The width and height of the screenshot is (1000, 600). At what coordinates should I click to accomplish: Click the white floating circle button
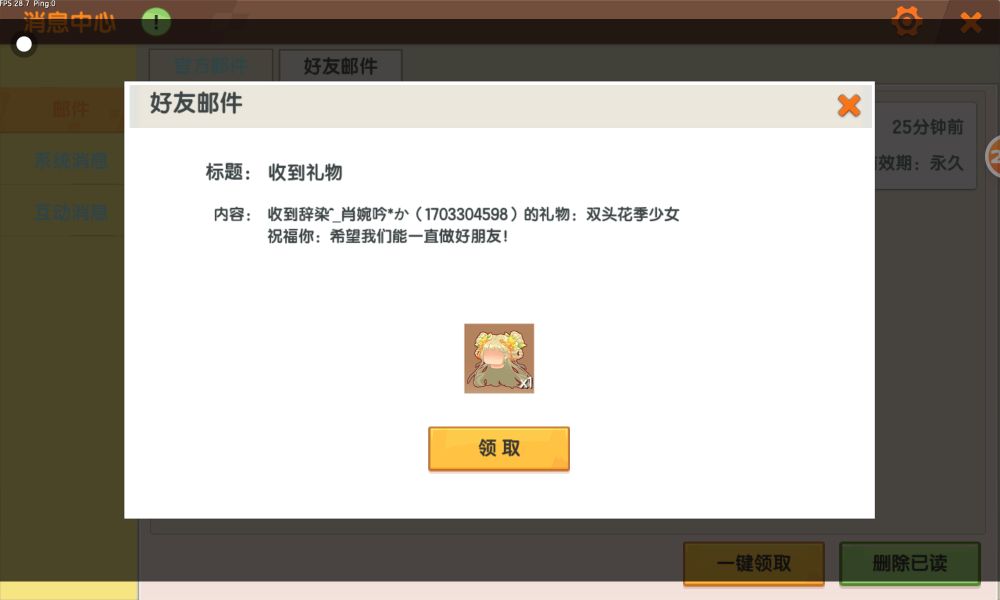[24, 44]
